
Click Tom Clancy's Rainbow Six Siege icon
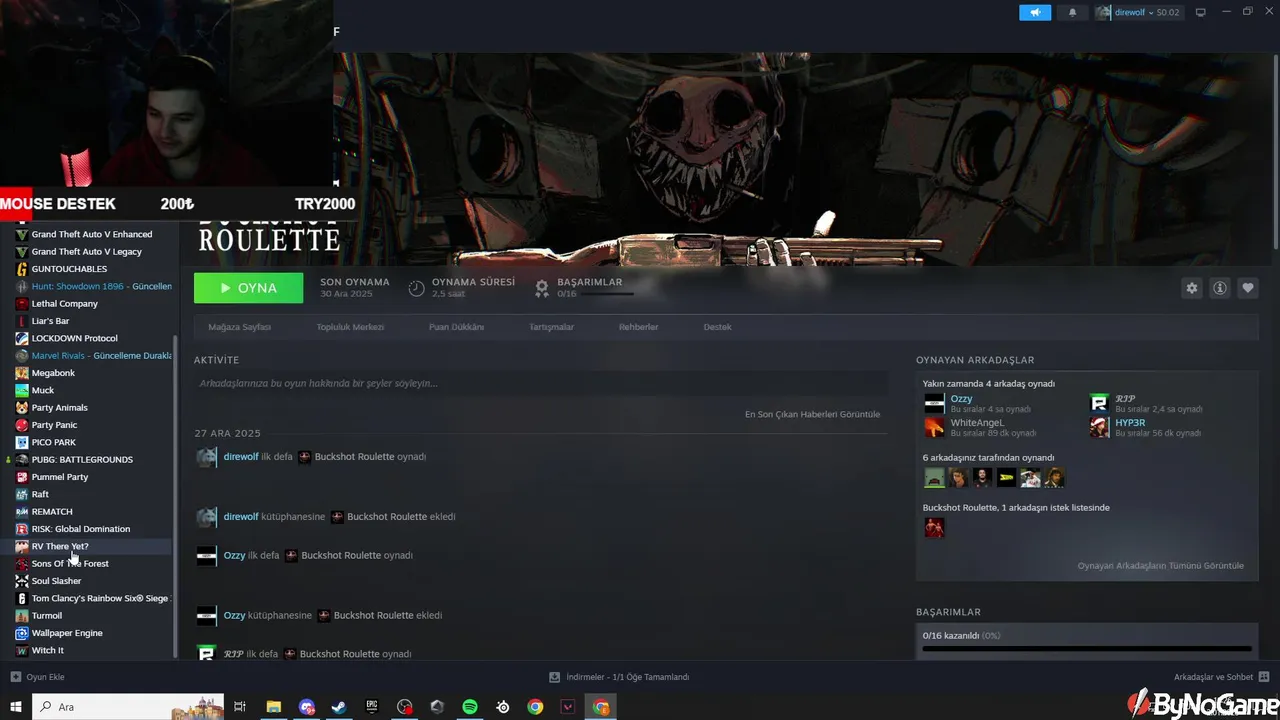pyautogui.click(x=22, y=598)
